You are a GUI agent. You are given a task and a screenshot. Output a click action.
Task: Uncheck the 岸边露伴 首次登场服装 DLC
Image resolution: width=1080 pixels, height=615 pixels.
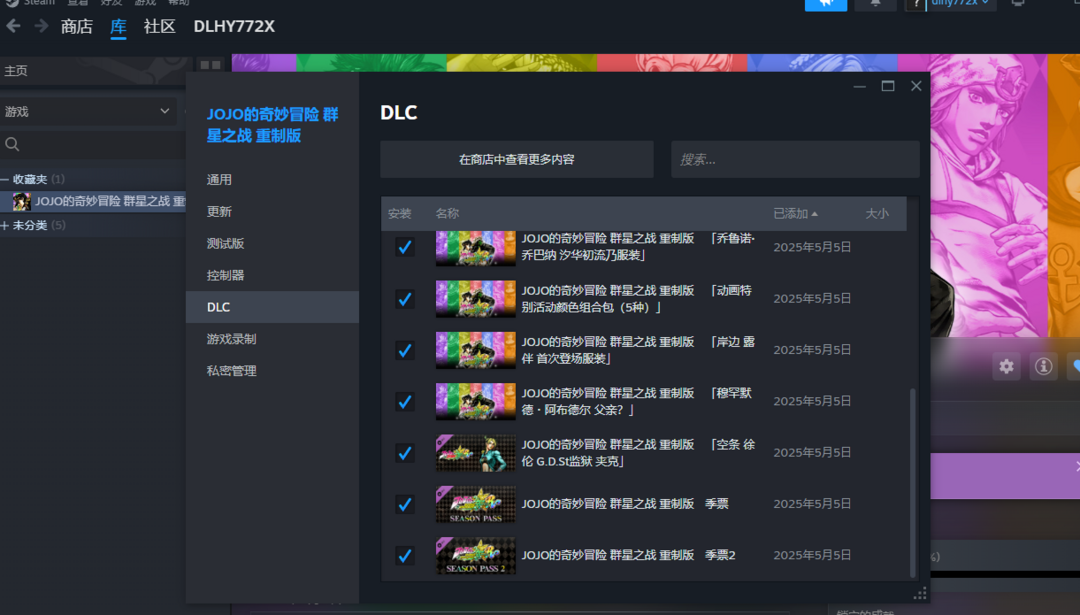coord(405,350)
